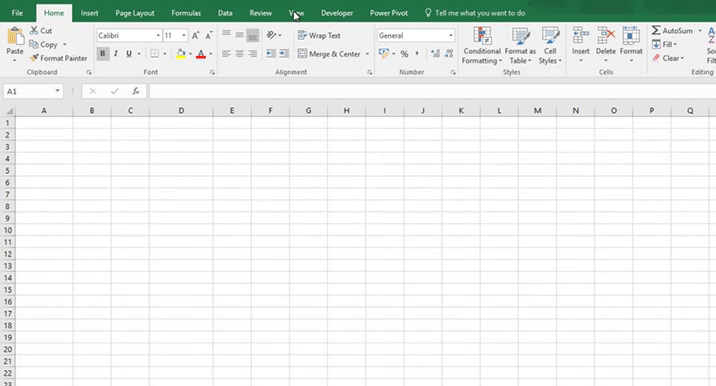Toggle Bottom Align option

(253, 35)
